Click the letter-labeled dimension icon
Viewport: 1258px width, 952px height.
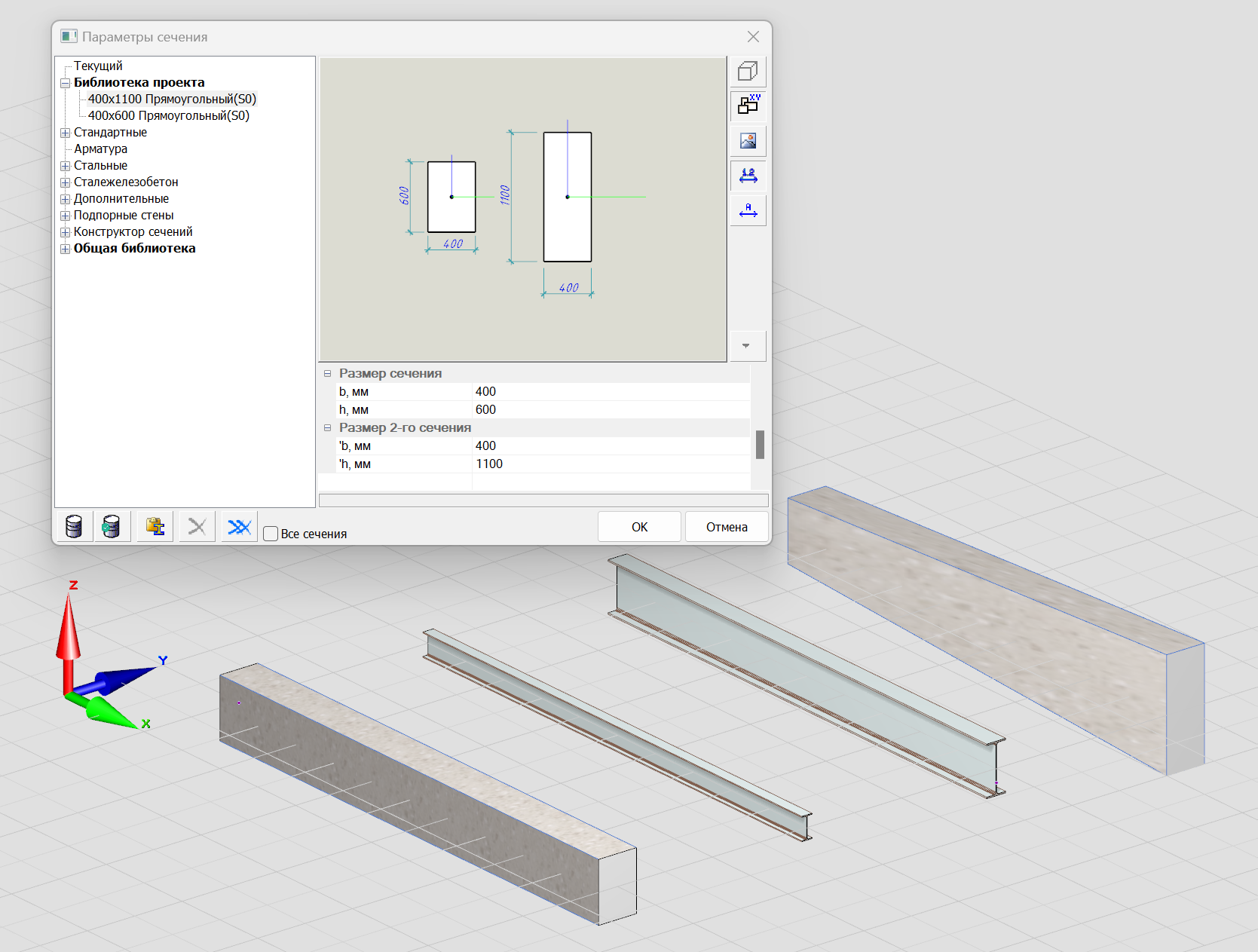tap(748, 210)
